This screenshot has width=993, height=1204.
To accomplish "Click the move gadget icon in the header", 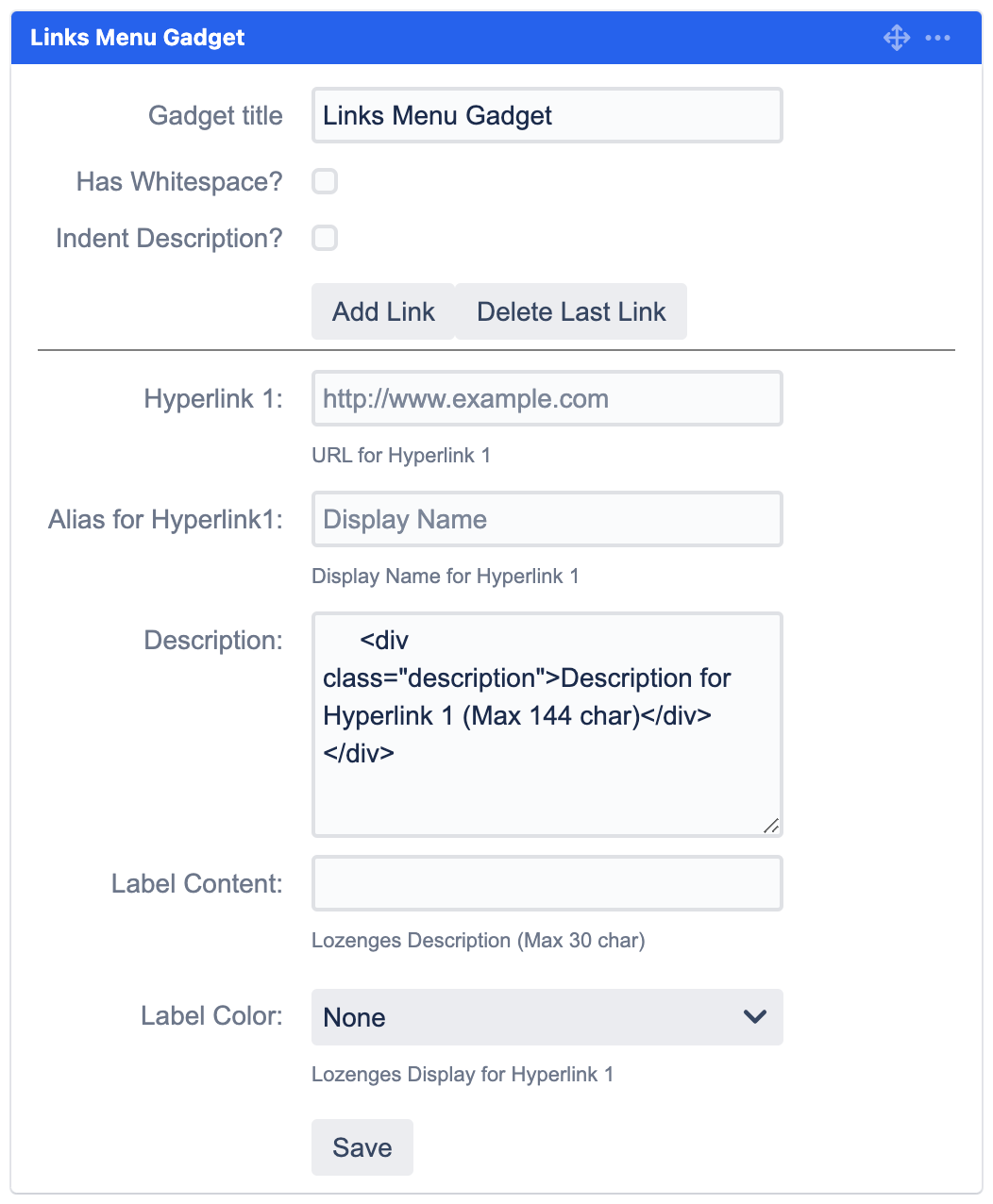I will (x=896, y=38).
